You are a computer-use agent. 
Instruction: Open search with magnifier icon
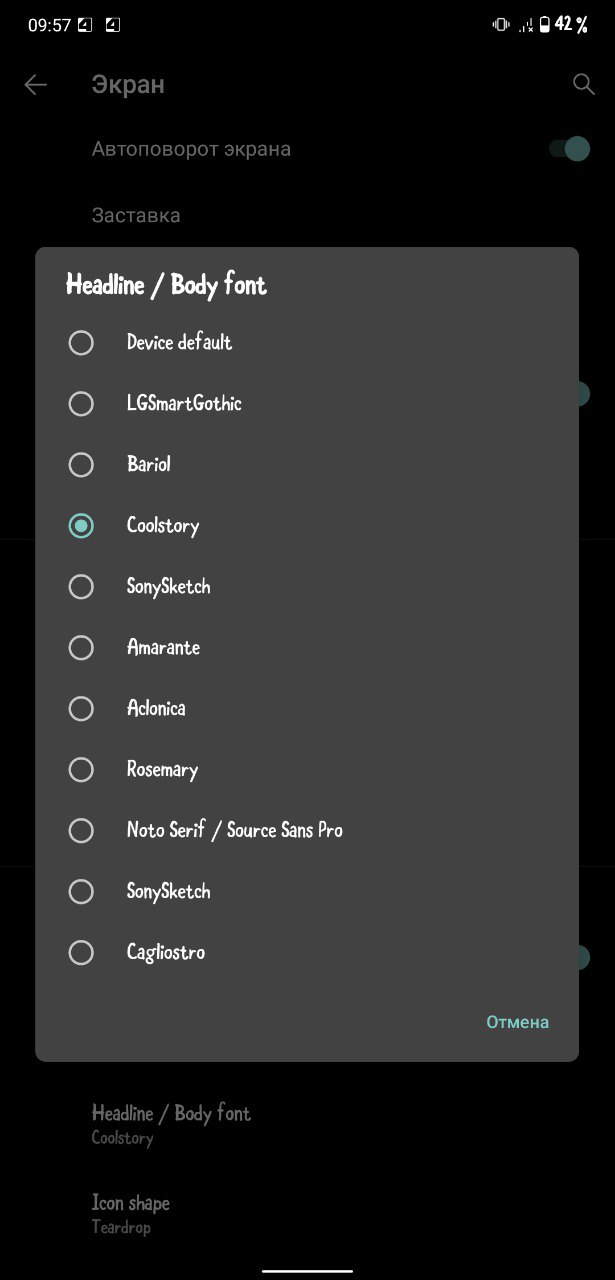click(584, 85)
